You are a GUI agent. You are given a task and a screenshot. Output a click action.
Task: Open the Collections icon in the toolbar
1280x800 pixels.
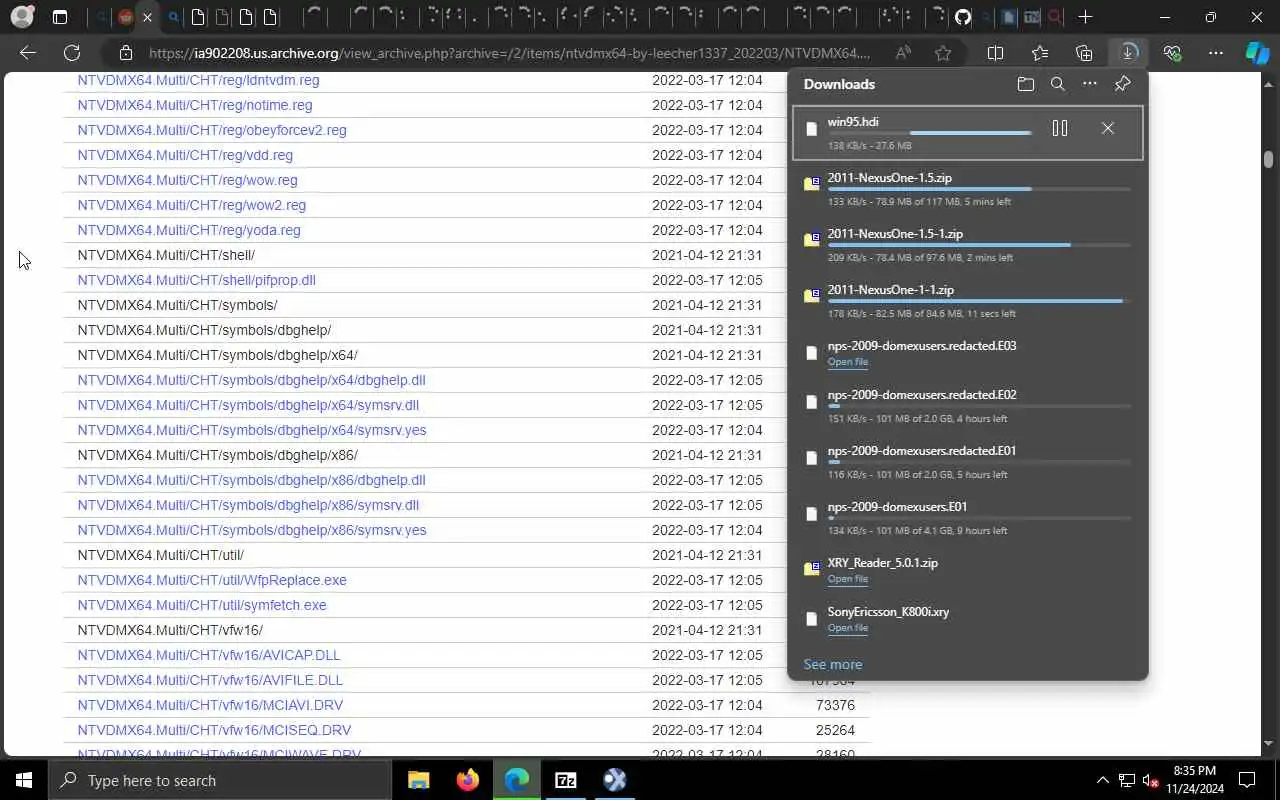1084,53
